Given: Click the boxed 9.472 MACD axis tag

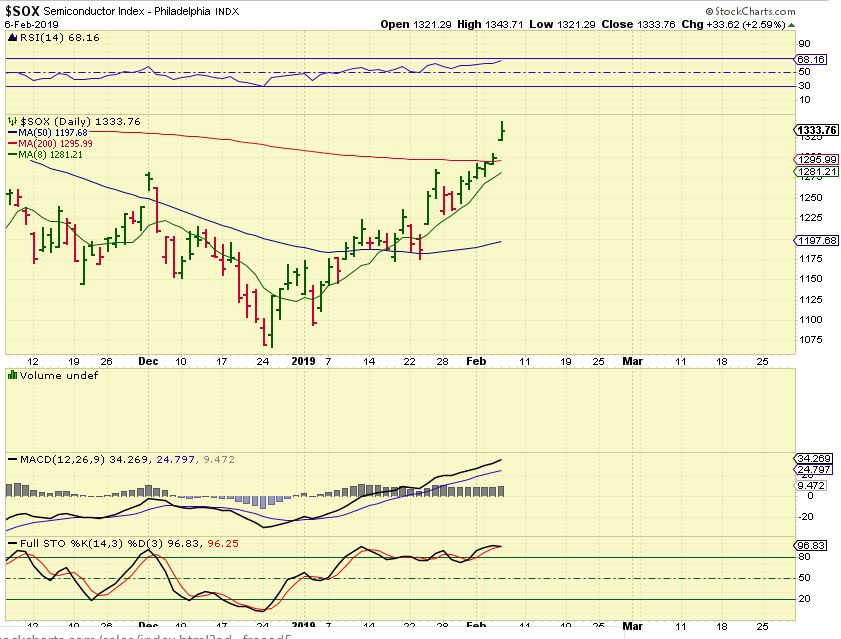Looking at the screenshot, I should (x=812, y=486).
